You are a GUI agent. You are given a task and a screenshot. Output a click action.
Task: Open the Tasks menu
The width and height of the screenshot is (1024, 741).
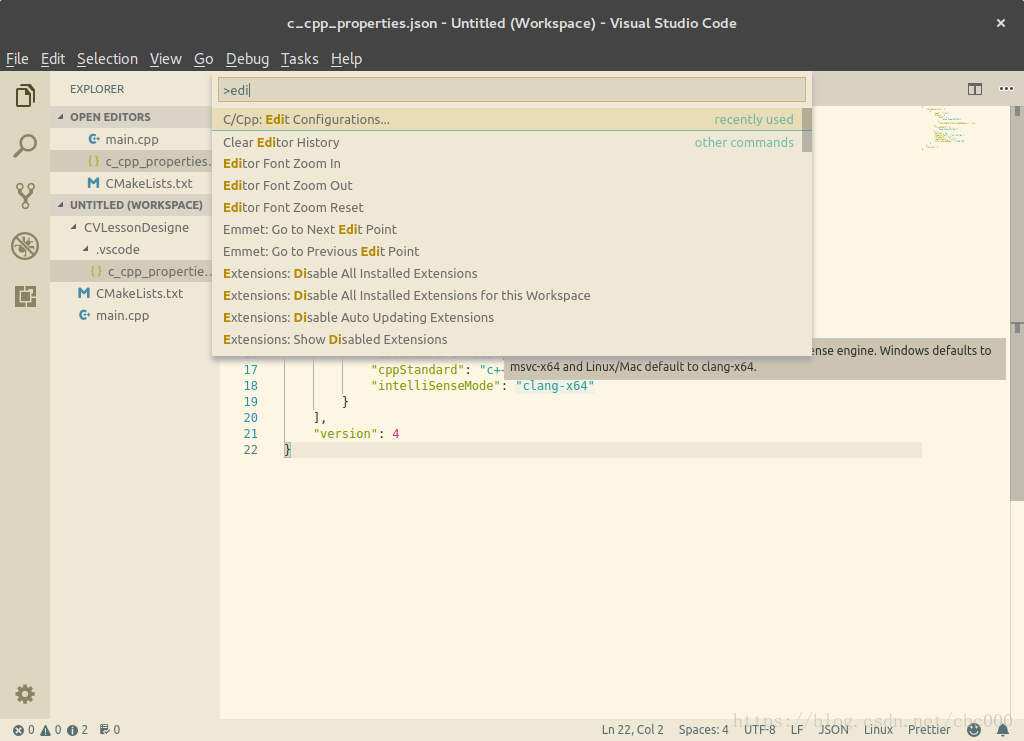pos(300,59)
